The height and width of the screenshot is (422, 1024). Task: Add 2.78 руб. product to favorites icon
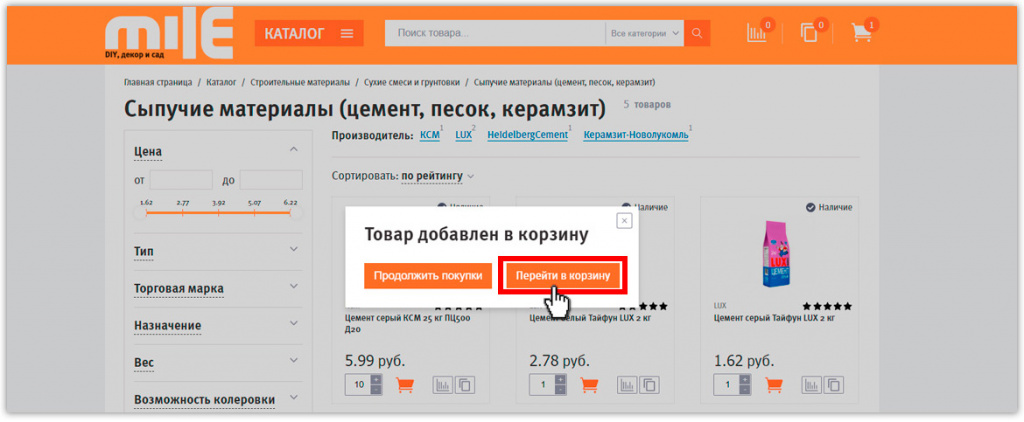[x=649, y=385]
